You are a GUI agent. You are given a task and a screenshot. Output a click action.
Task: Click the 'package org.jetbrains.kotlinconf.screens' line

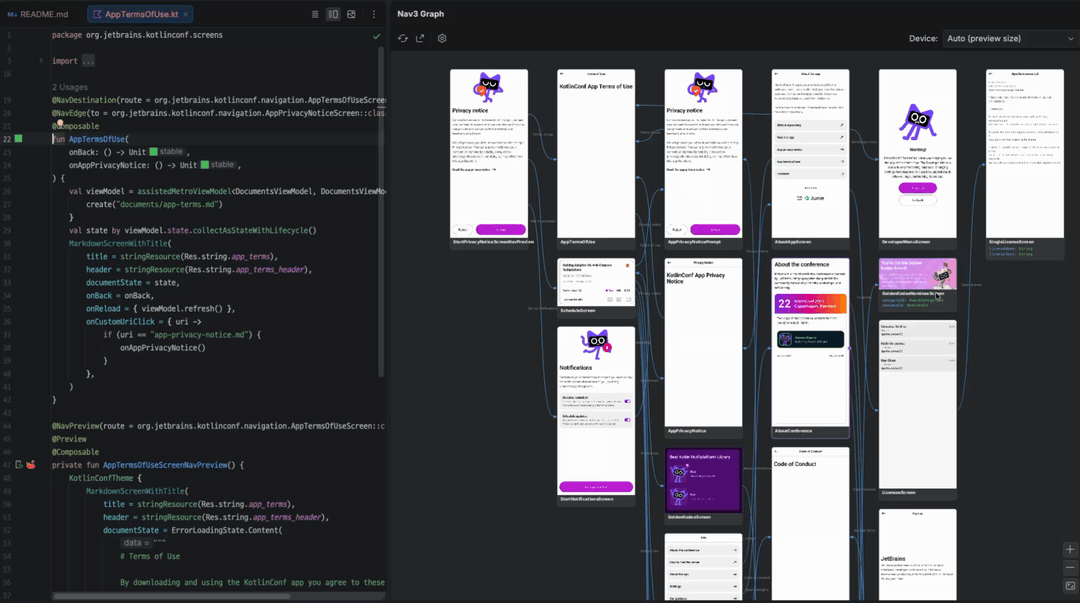tap(137, 35)
